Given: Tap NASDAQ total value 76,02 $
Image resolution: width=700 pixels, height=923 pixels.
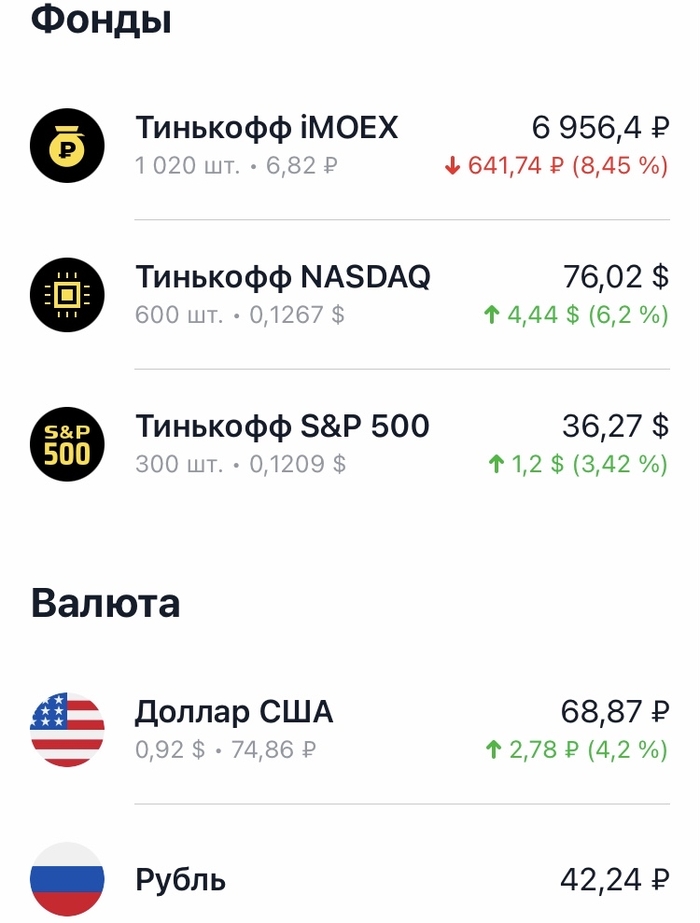Looking at the screenshot, I should pyautogui.click(x=614, y=277).
